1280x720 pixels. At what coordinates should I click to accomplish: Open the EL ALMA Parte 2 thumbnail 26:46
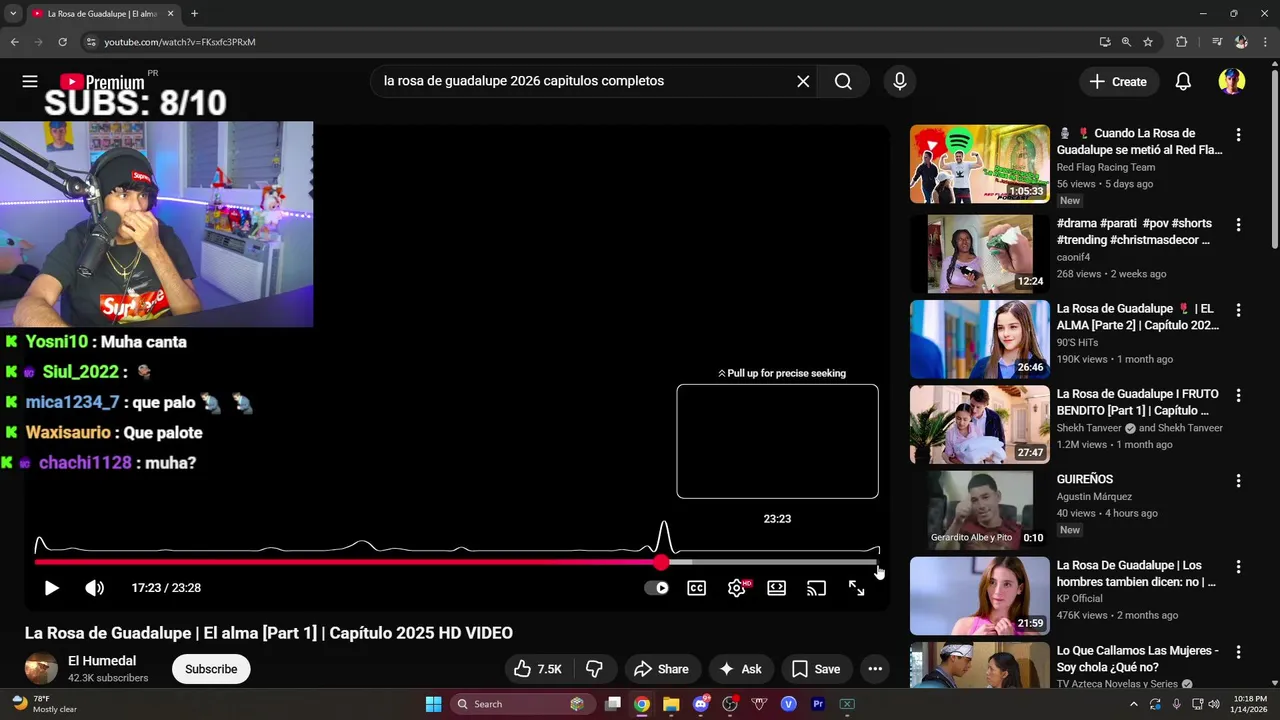click(979, 339)
